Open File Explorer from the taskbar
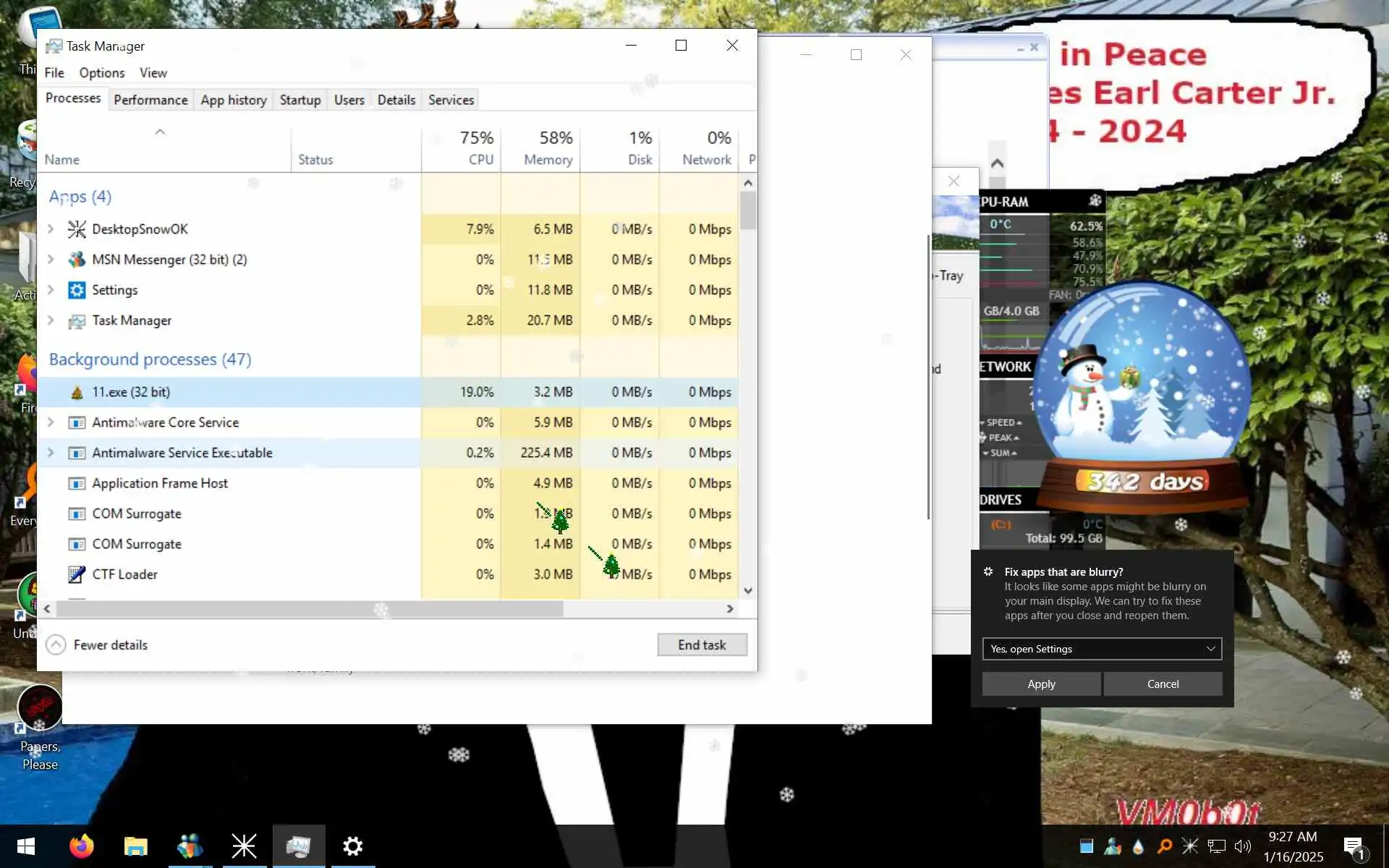1389x868 pixels. tap(135, 846)
